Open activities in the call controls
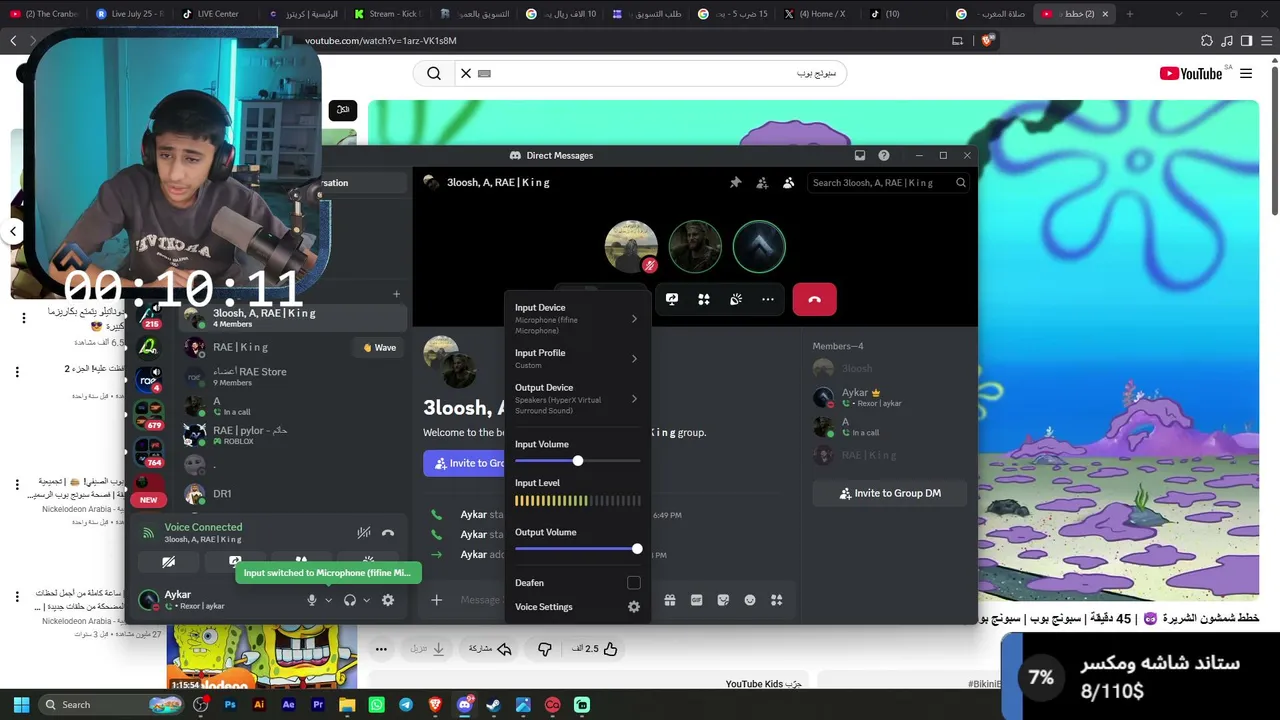The width and height of the screenshot is (1280, 720). pos(704,299)
